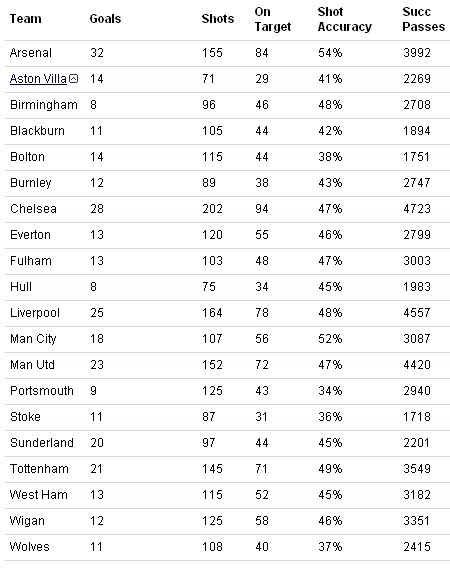Click the Goals column header
This screenshot has width=450, height=570.
point(105,19)
